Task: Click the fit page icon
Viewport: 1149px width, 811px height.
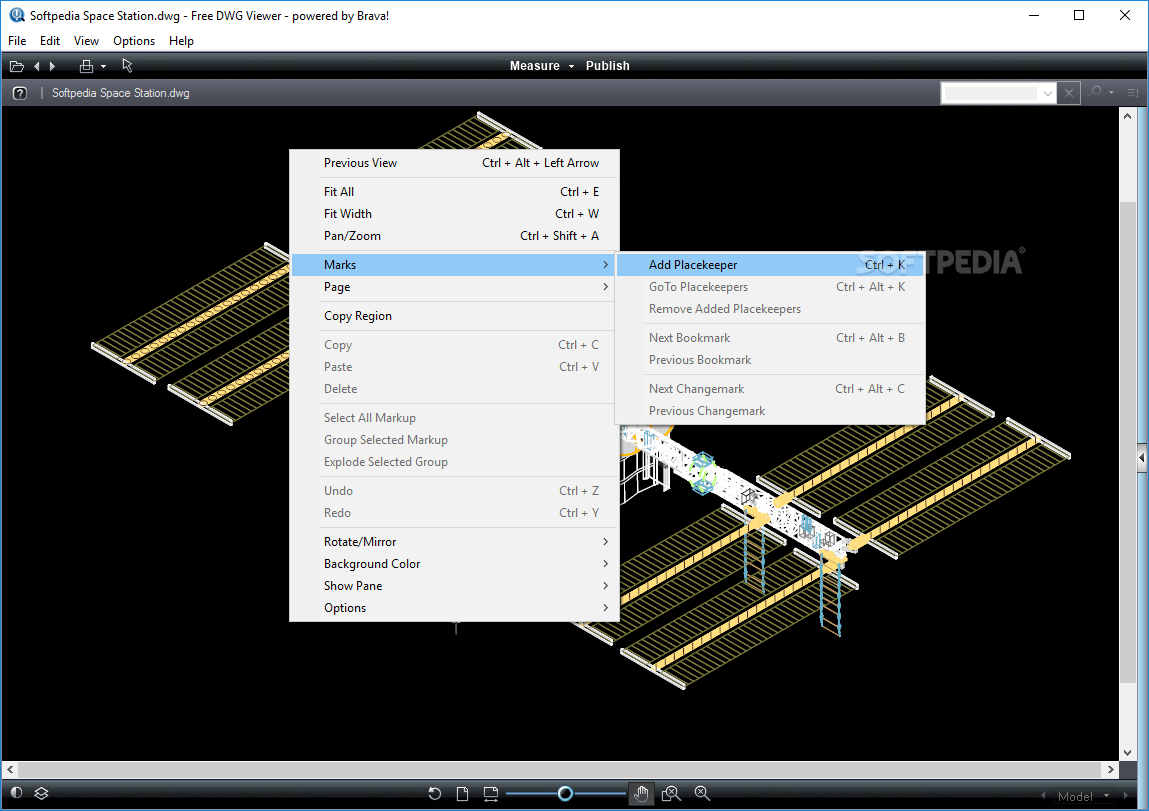Action: (x=462, y=793)
